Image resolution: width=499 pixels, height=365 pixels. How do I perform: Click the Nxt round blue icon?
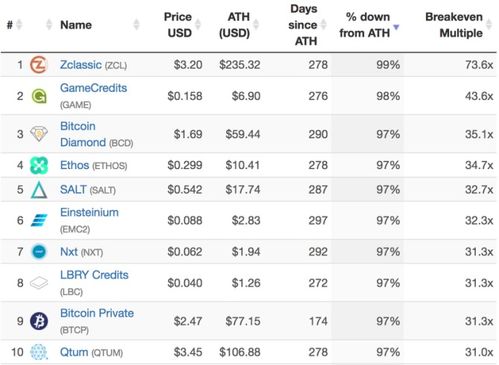[39, 252]
